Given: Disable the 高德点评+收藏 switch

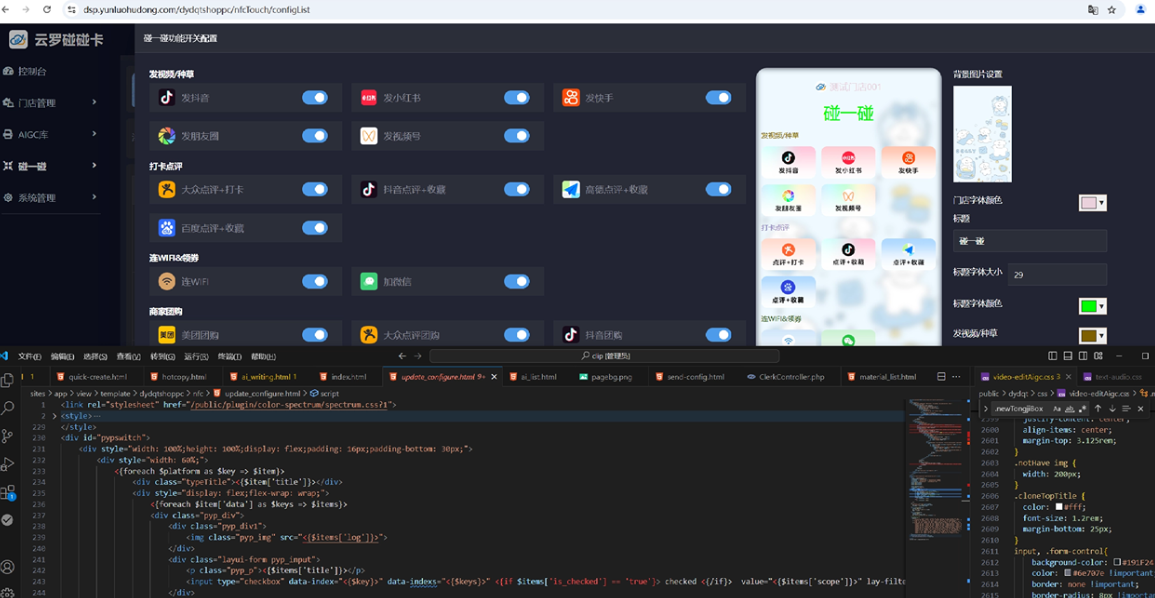Looking at the screenshot, I should tap(718, 189).
